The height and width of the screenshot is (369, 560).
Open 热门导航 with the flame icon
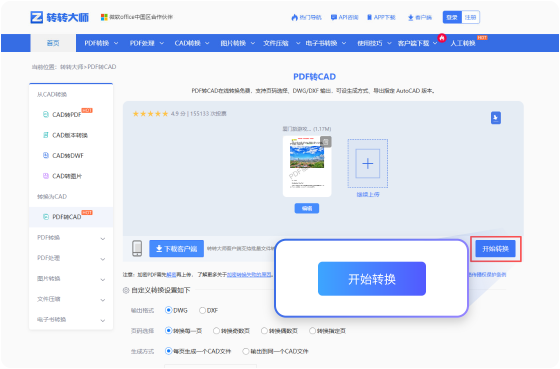(x=306, y=17)
